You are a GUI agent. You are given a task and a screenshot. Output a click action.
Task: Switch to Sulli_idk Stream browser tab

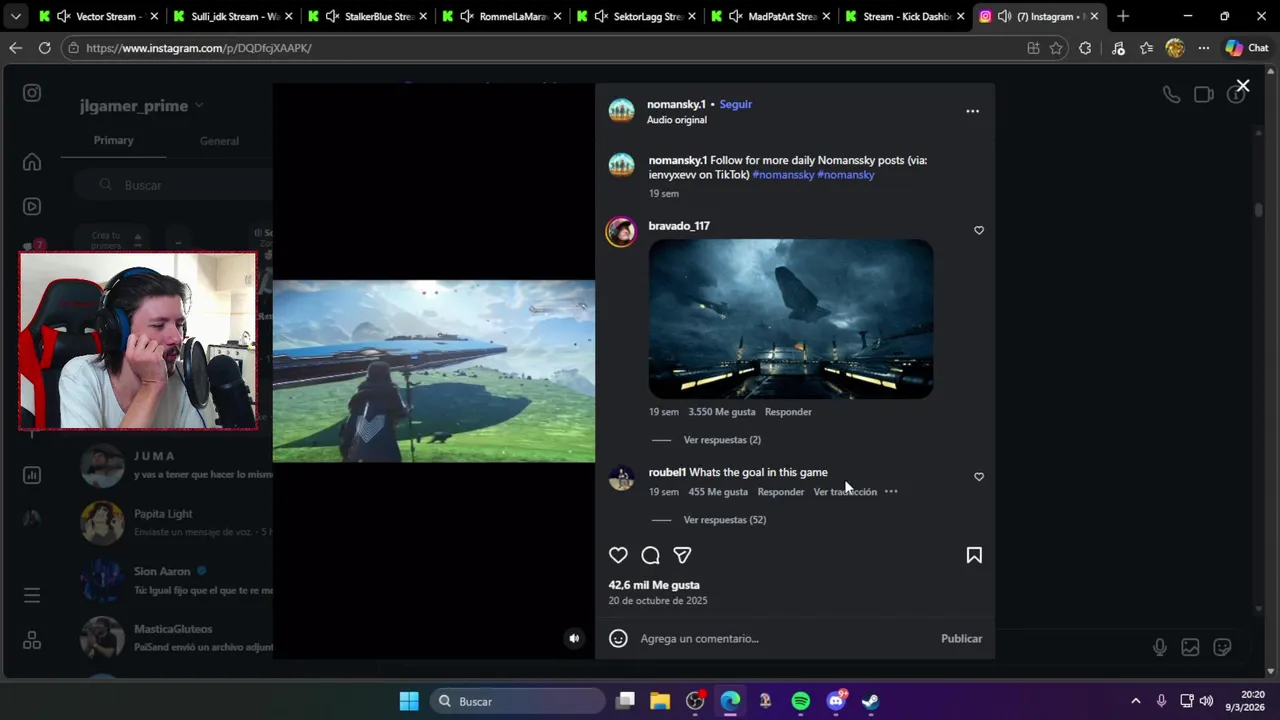click(232, 16)
